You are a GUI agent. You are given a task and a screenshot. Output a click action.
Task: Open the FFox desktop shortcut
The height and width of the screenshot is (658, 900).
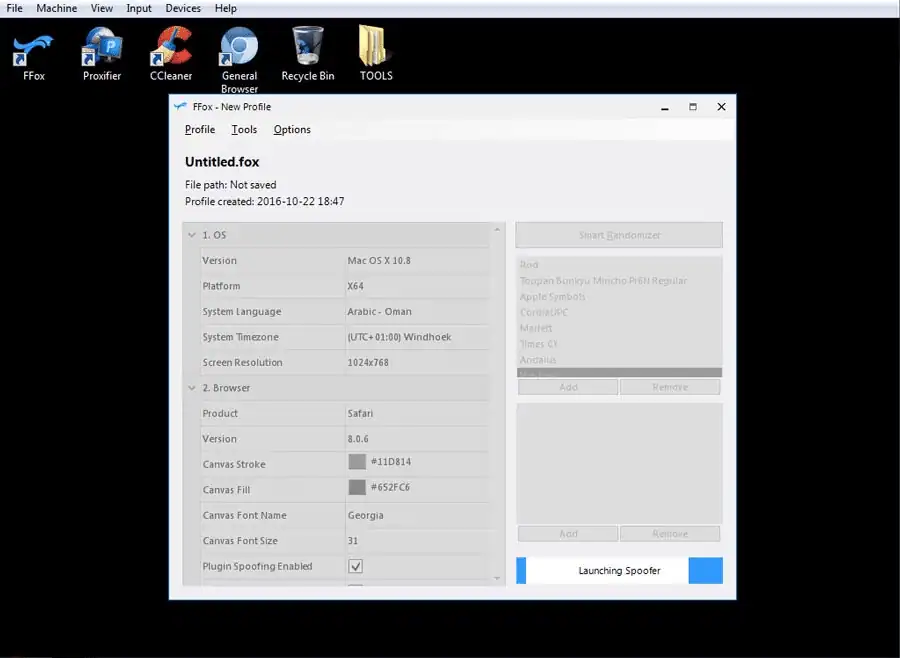tap(34, 51)
